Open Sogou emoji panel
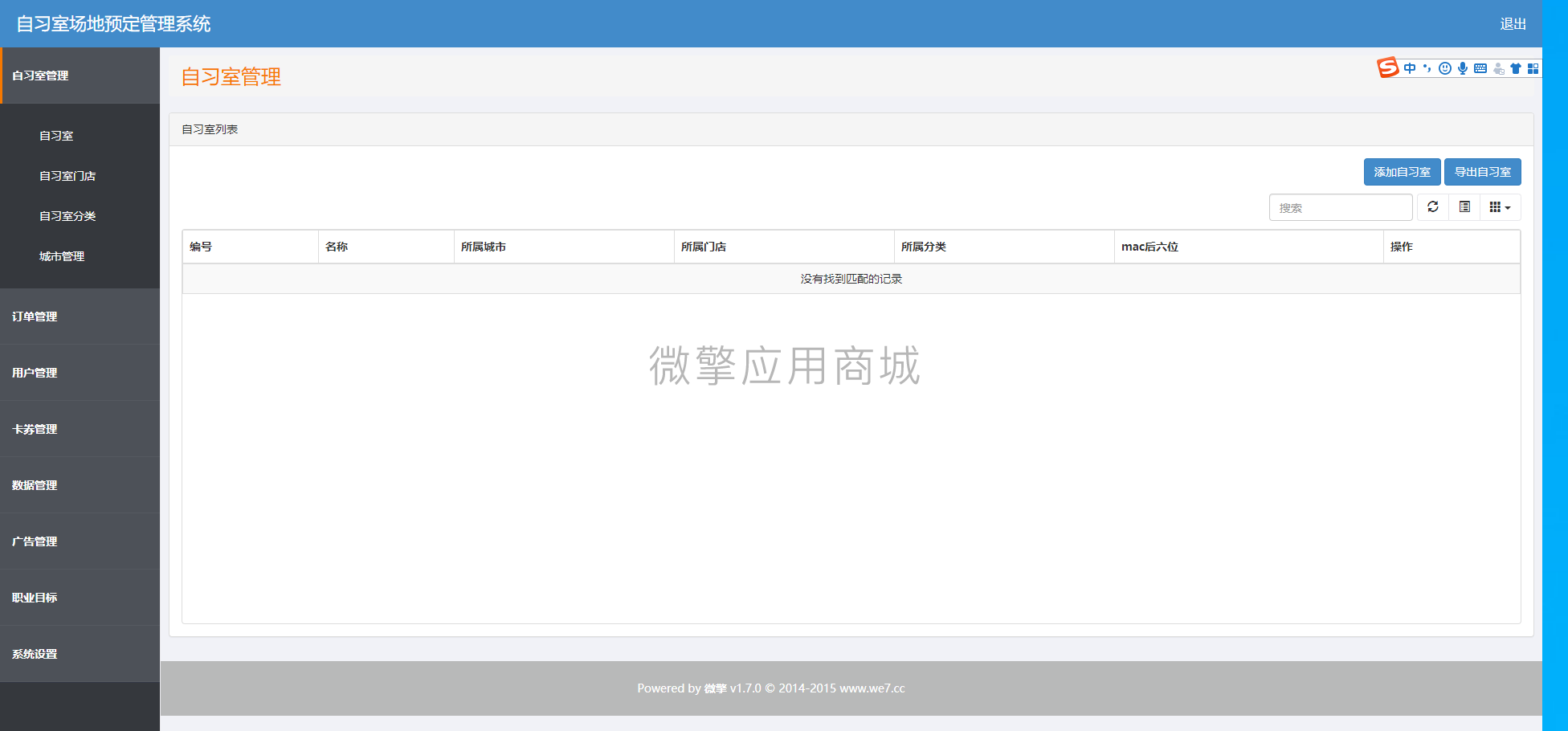This screenshot has width=1568, height=731. point(1445,68)
